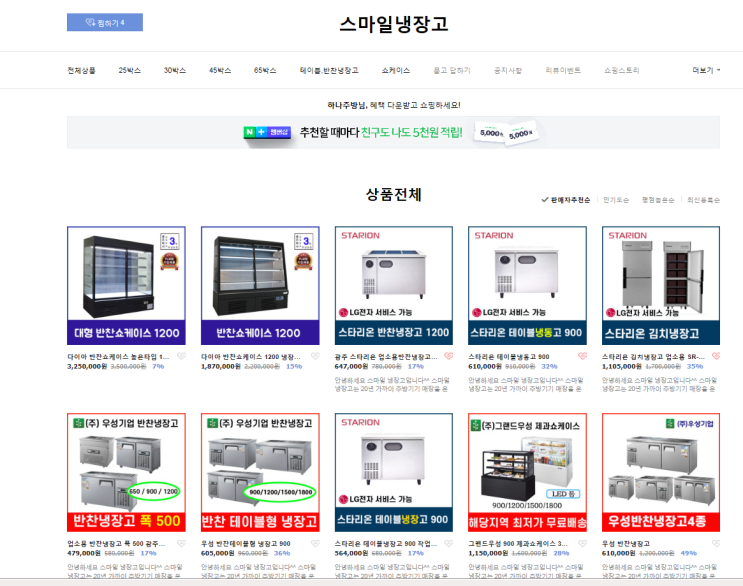Open 스타리온 테이블냉동고 900 product image
This screenshot has width=743, height=586.
(x=527, y=286)
